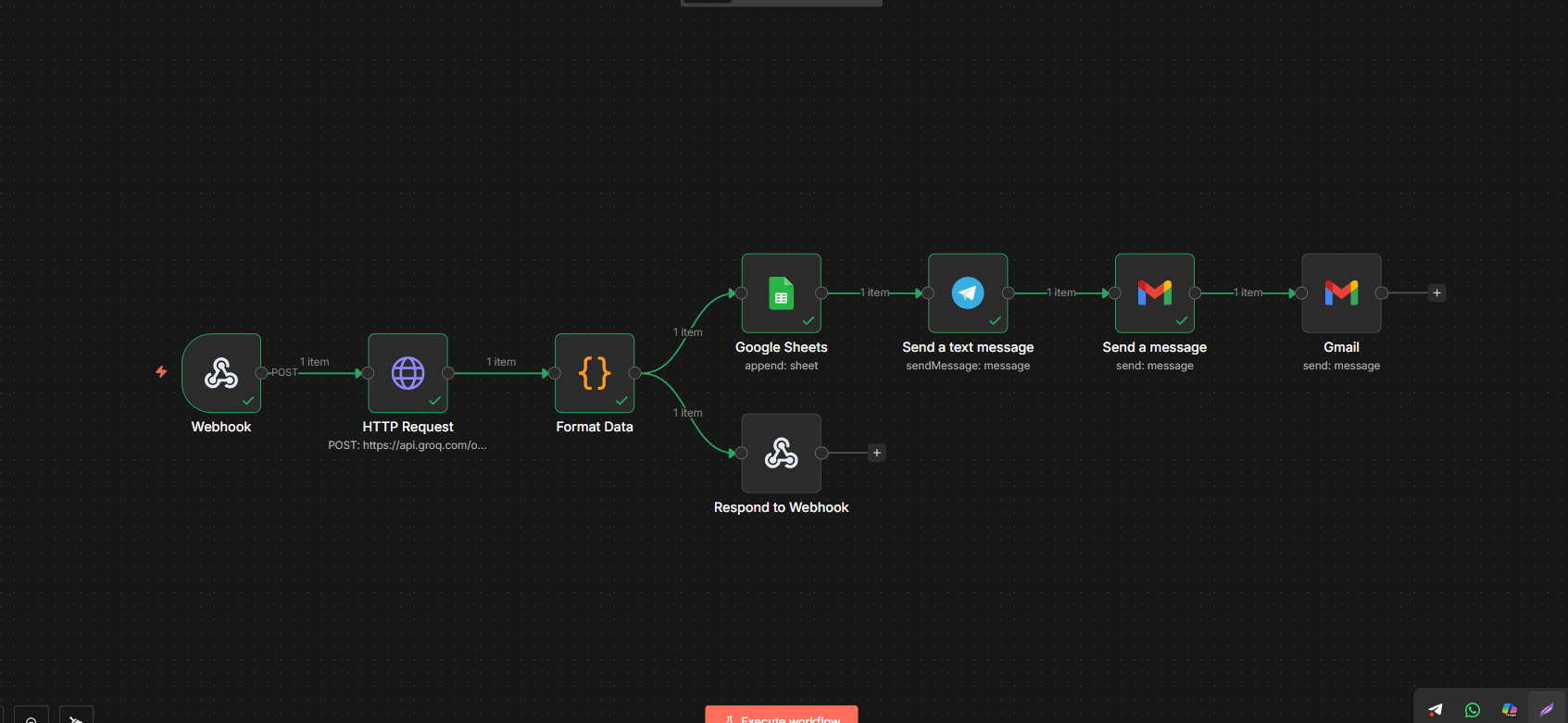The height and width of the screenshot is (723, 1568).
Task: Click the purple feather tray icon
Action: click(x=1547, y=710)
